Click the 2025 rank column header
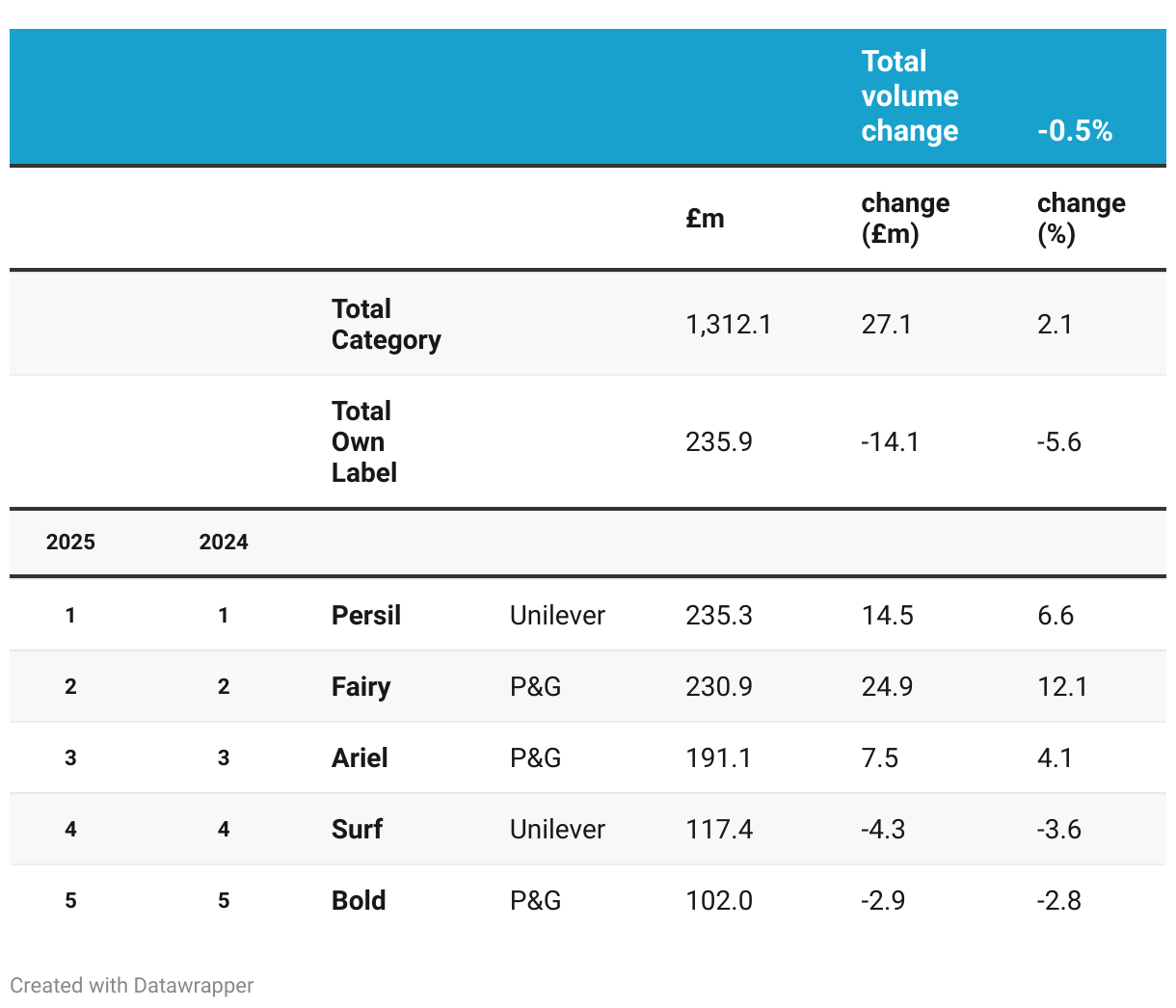1176x1008 pixels. [70, 543]
